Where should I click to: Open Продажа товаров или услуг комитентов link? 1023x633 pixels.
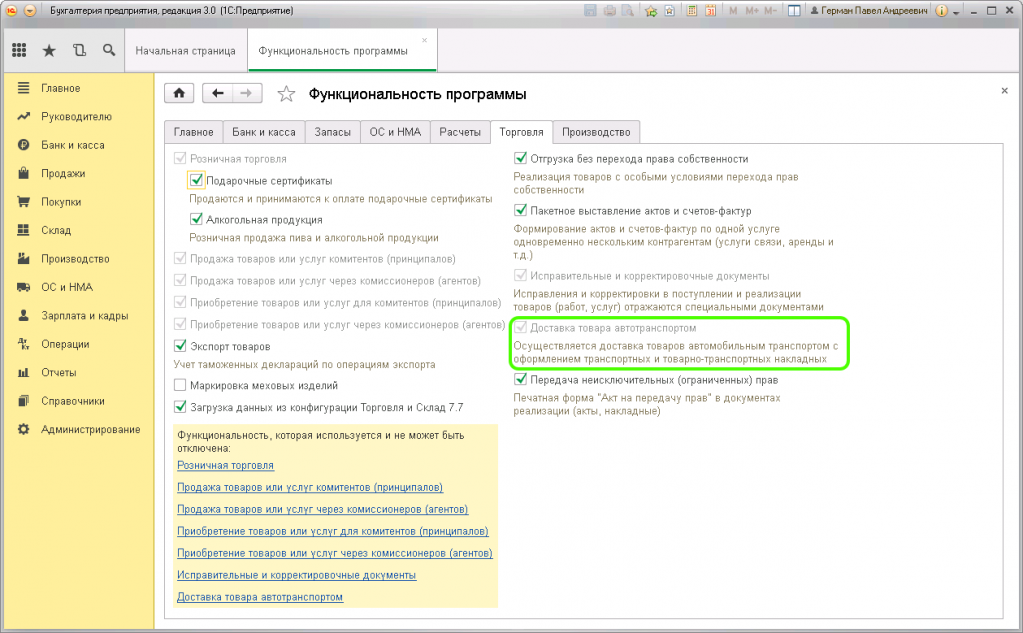point(310,487)
